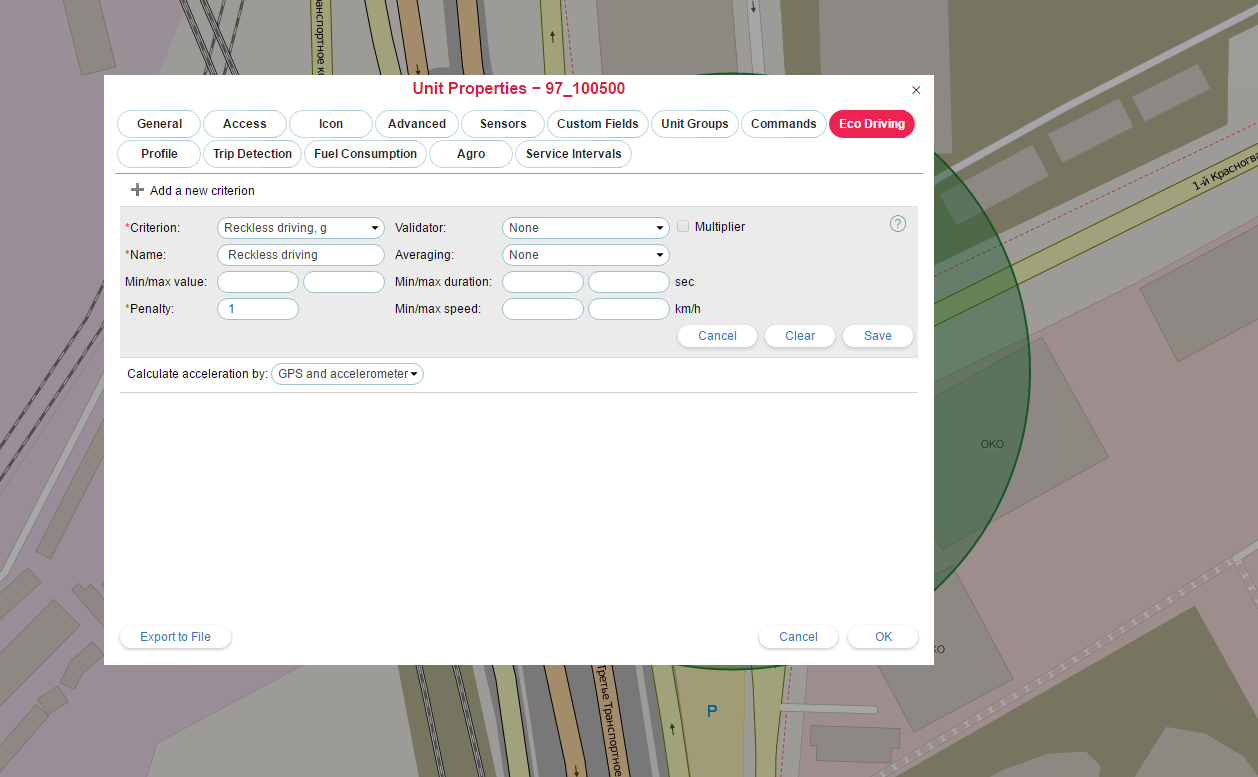
Task: Confirm the dialog with OK
Action: point(883,637)
